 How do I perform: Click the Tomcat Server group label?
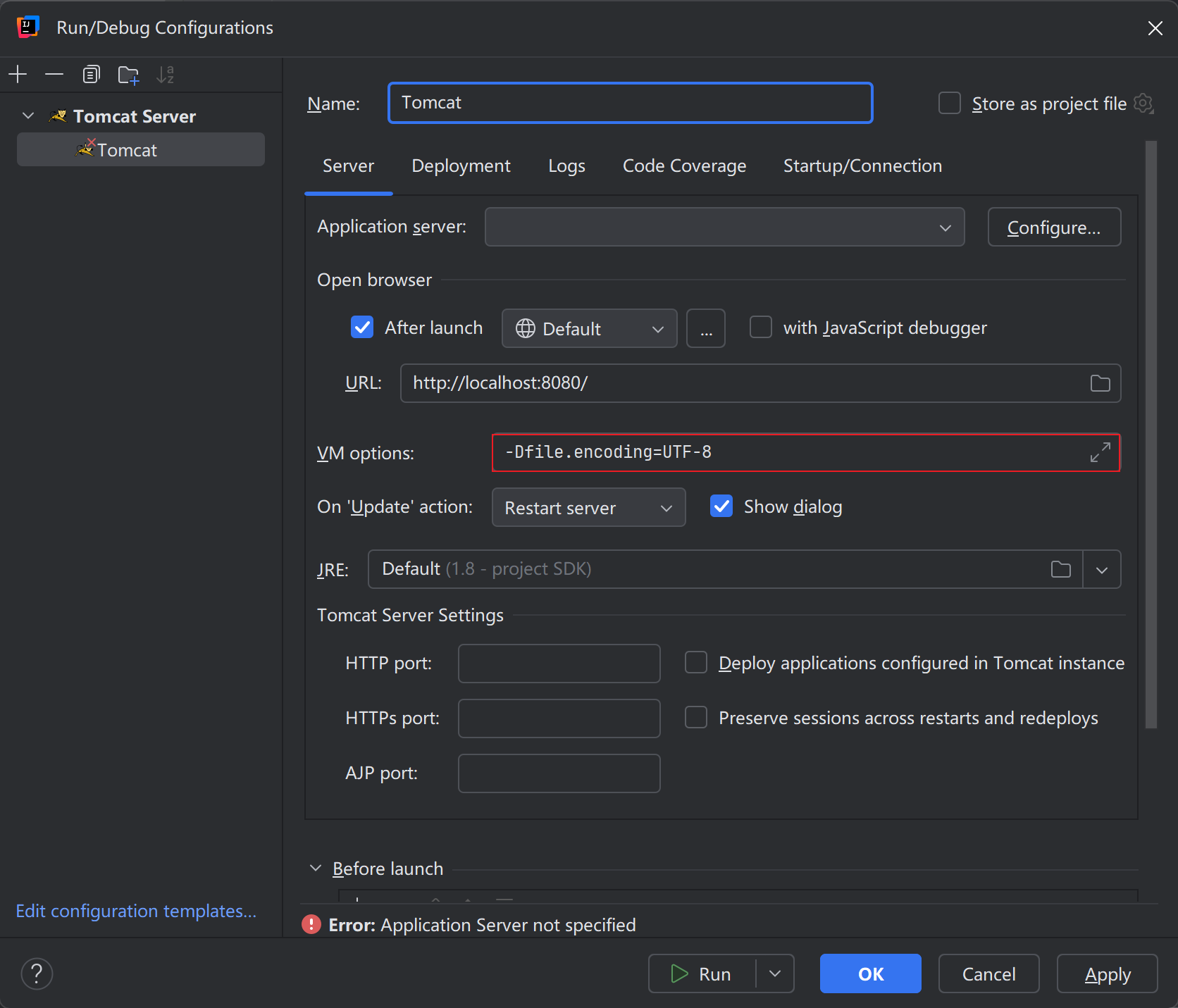(x=135, y=116)
